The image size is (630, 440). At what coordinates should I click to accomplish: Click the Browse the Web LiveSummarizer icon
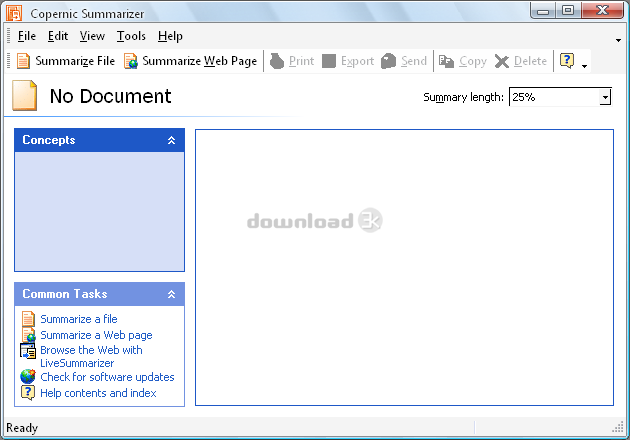(x=28, y=351)
